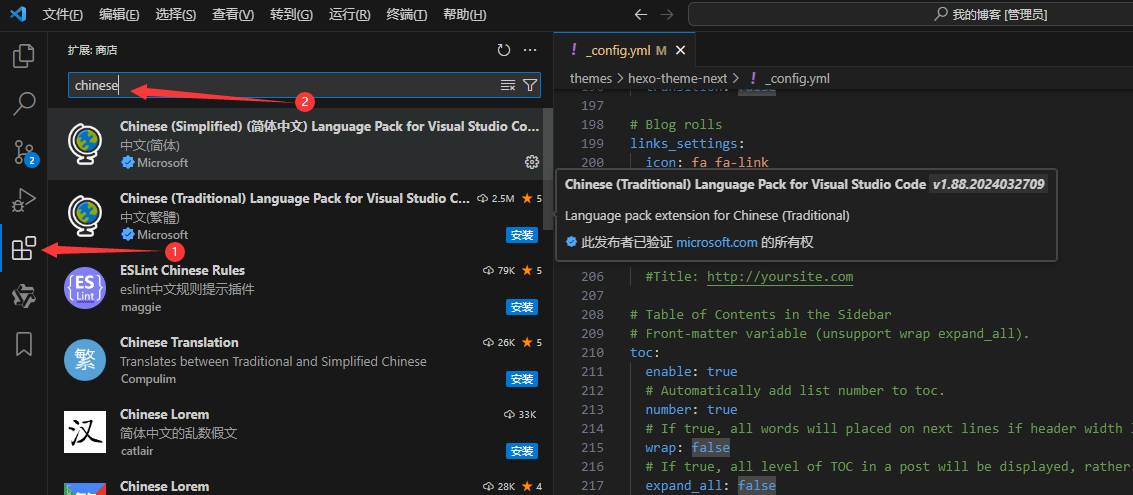Image resolution: width=1133 pixels, height=495 pixels.
Task: Click line number 210 in the gutter
Action: point(593,352)
